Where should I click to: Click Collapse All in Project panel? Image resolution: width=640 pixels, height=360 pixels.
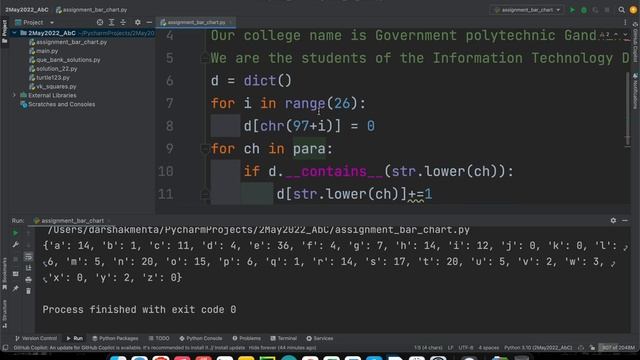point(123,22)
